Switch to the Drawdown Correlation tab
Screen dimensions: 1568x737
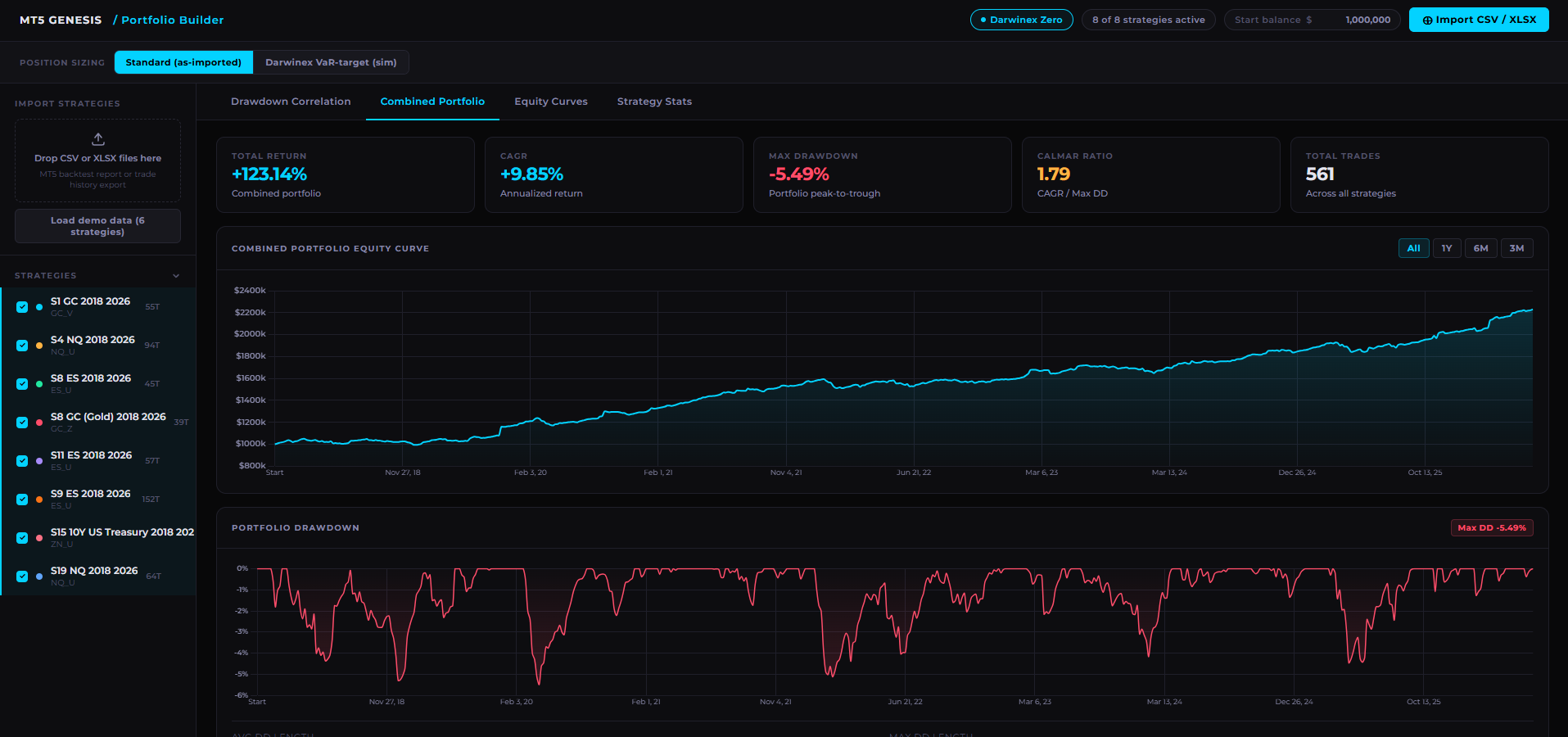pyautogui.click(x=291, y=102)
